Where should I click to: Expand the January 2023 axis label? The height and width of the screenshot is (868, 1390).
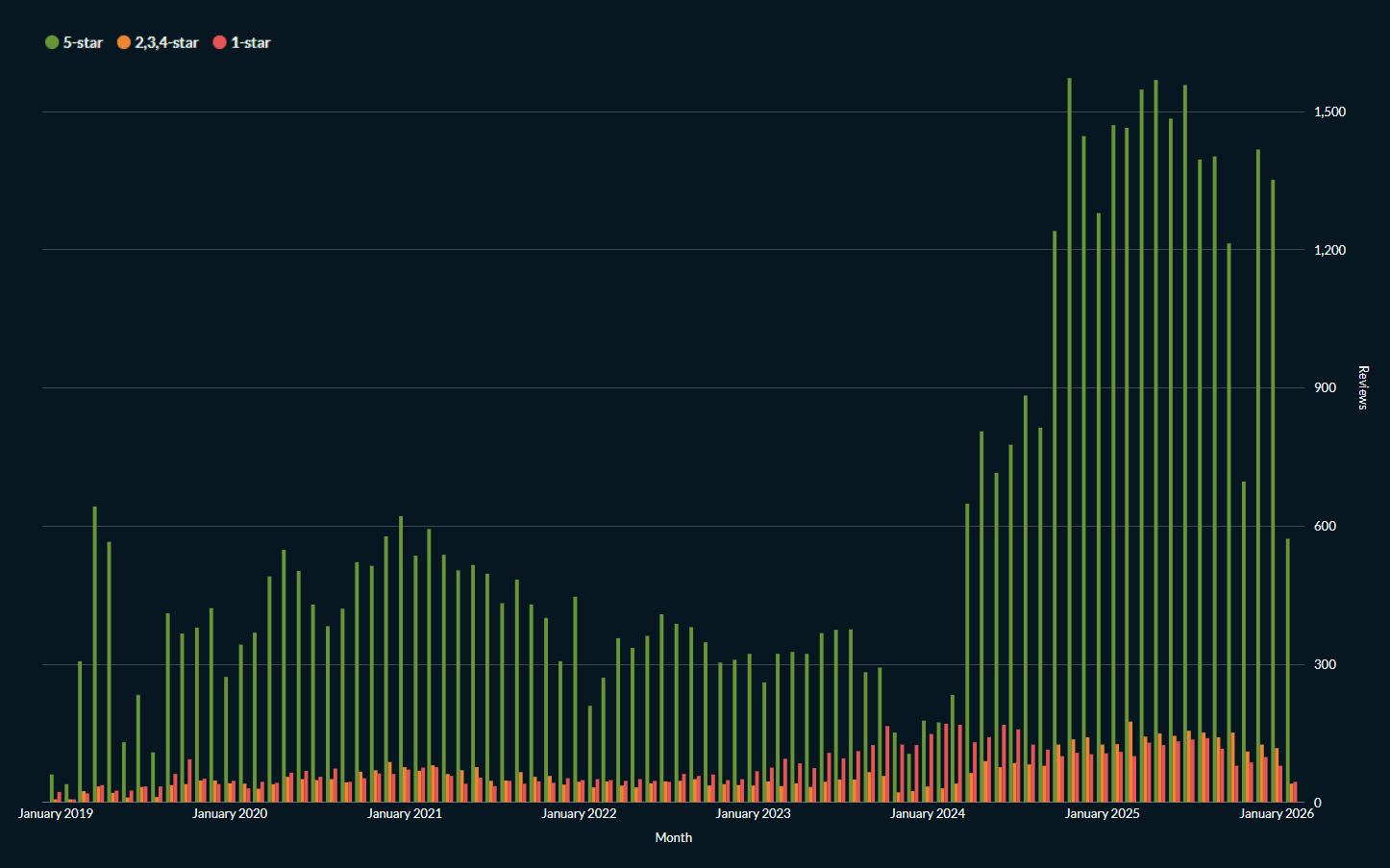tap(753, 813)
